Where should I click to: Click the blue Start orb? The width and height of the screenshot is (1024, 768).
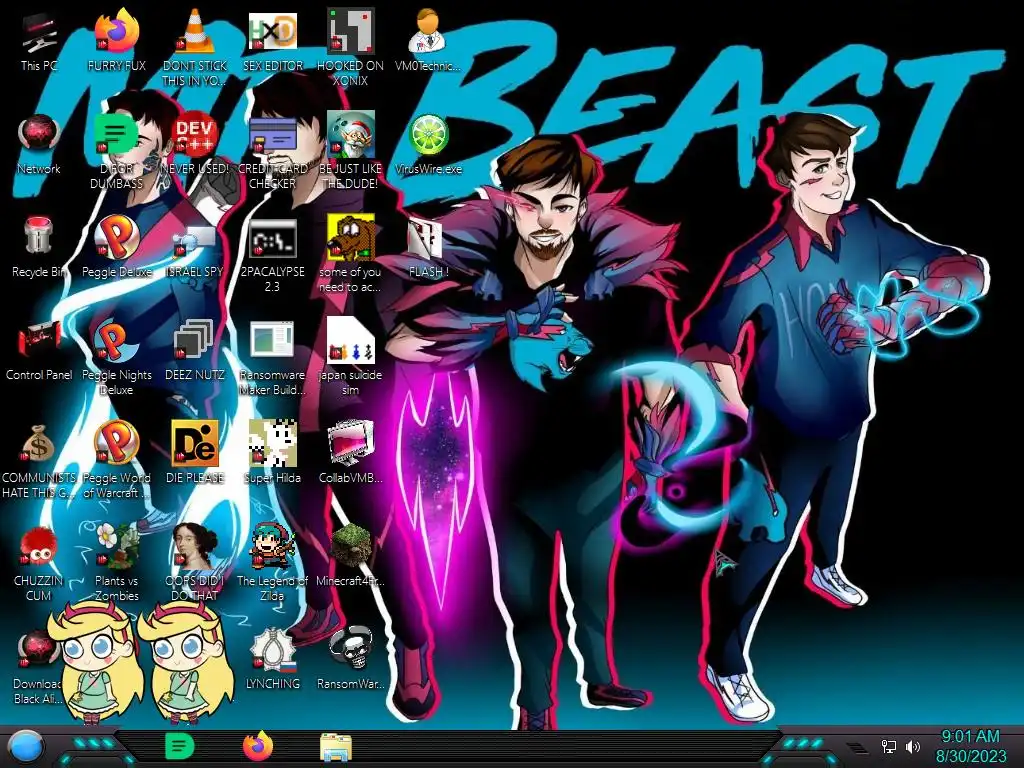[x=27, y=748]
